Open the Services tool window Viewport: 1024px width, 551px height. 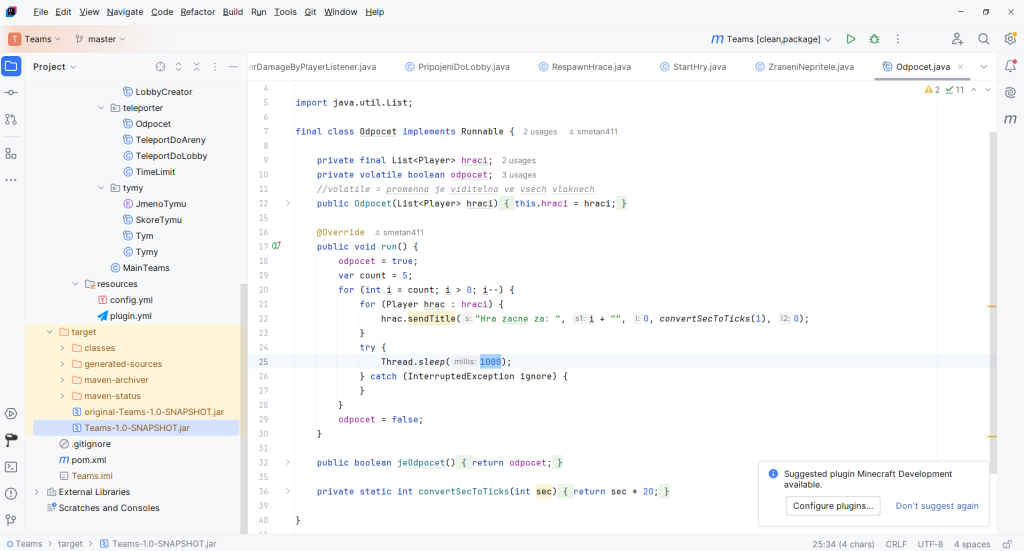[x=11, y=414]
